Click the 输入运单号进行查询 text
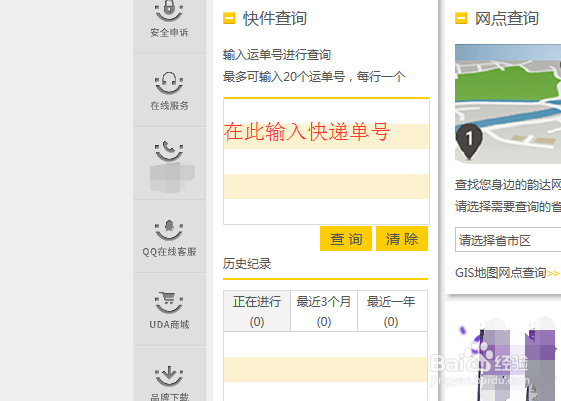The width and height of the screenshot is (561, 401). 277,55
